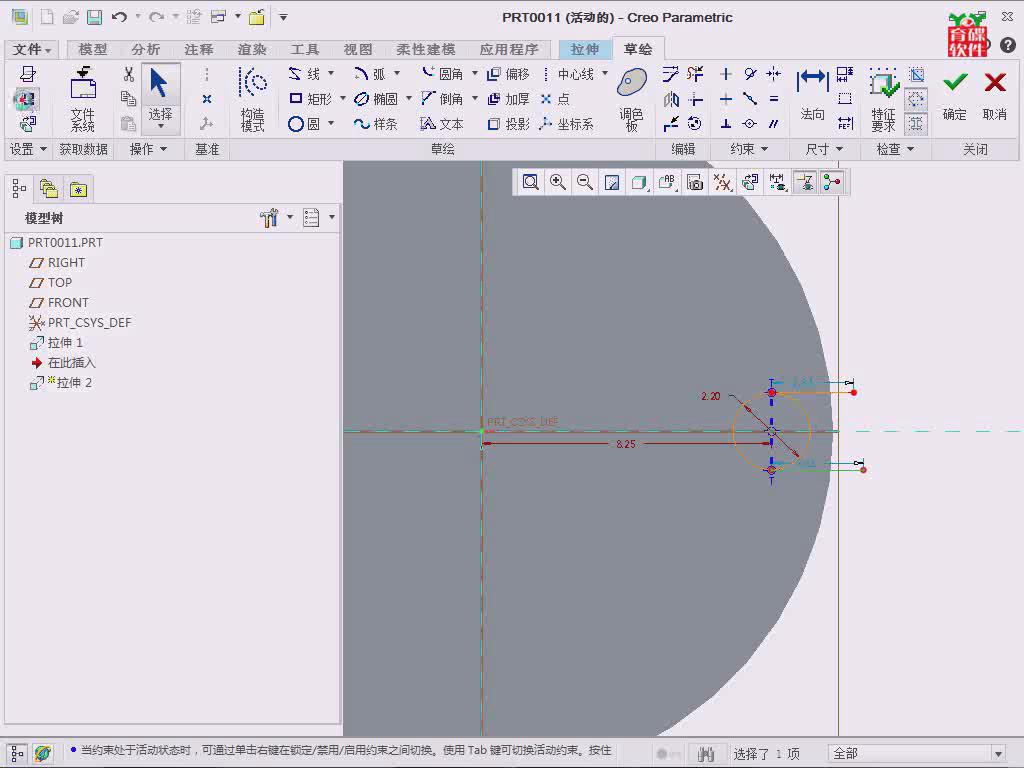Select the Spline tool

pos(376,123)
